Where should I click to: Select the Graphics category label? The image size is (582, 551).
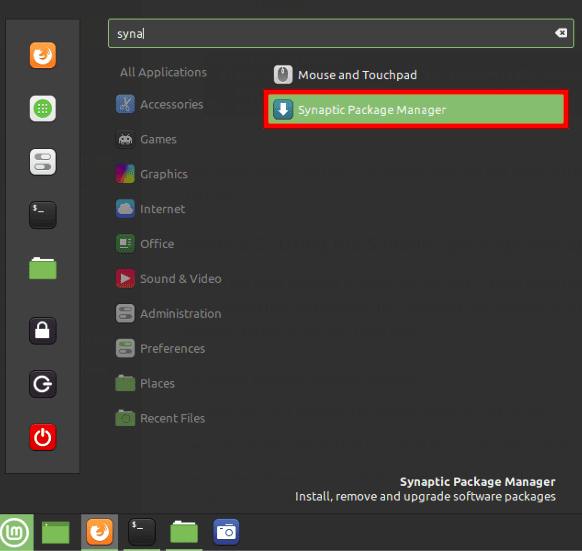pos(164,174)
